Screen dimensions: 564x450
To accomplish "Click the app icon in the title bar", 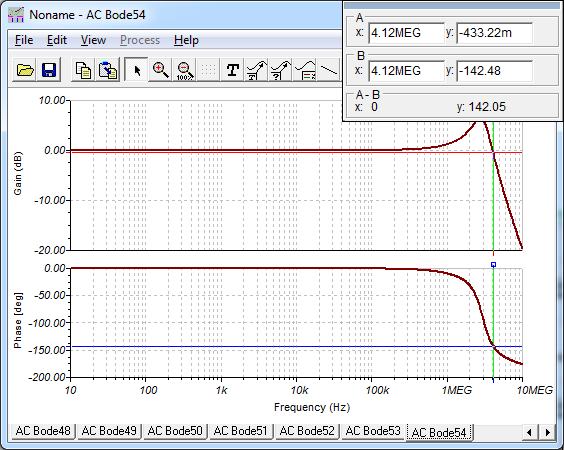I will click(16, 15).
